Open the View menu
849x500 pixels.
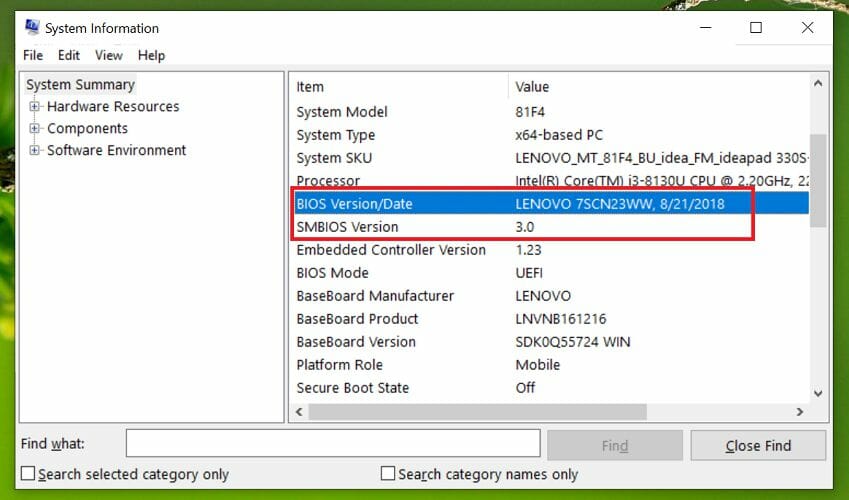[109, 55]
